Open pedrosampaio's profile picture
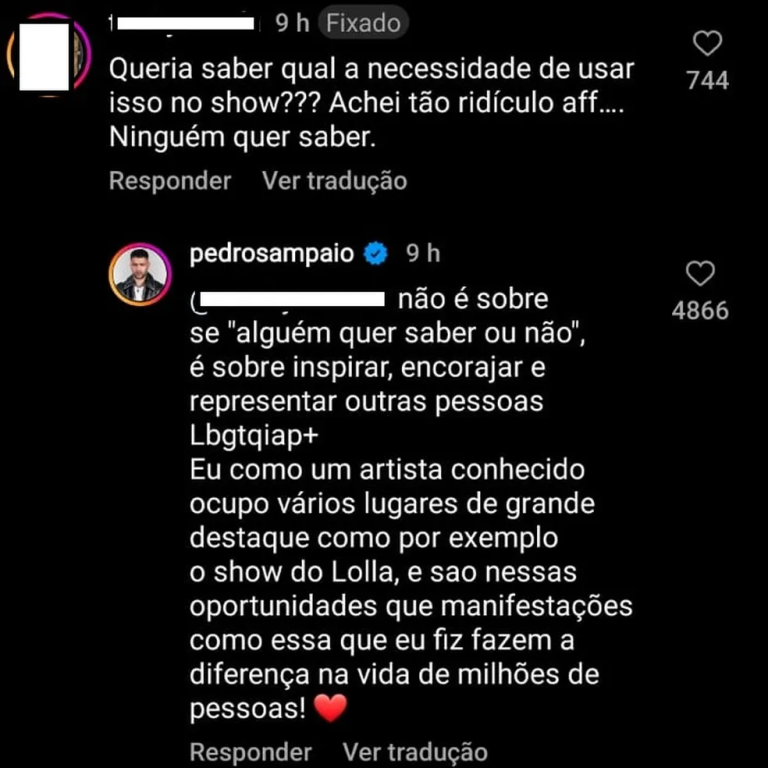The width and height of the screenshot is (768, 768). click(x=140, y=273)
